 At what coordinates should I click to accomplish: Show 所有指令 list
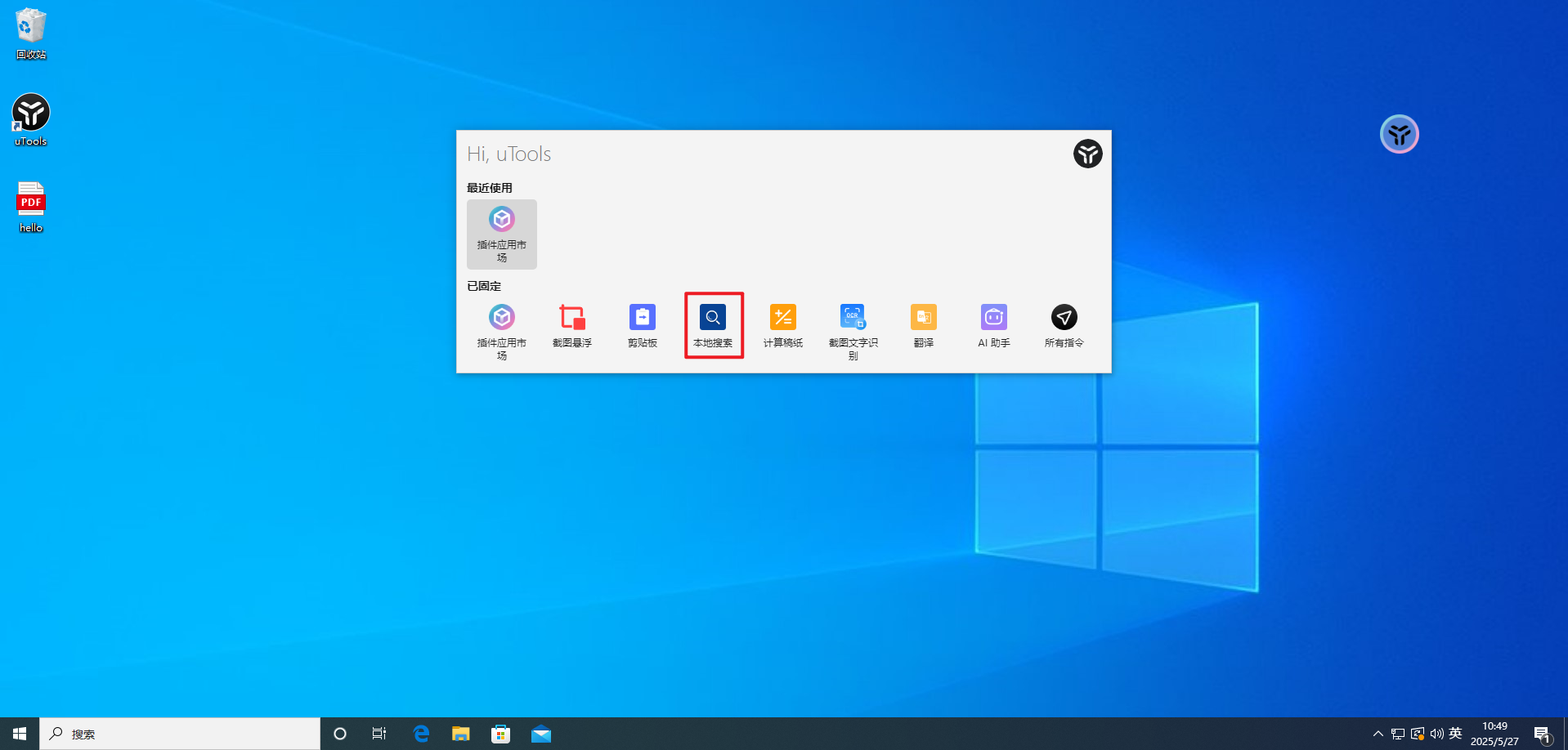[x=1064, y=326]
